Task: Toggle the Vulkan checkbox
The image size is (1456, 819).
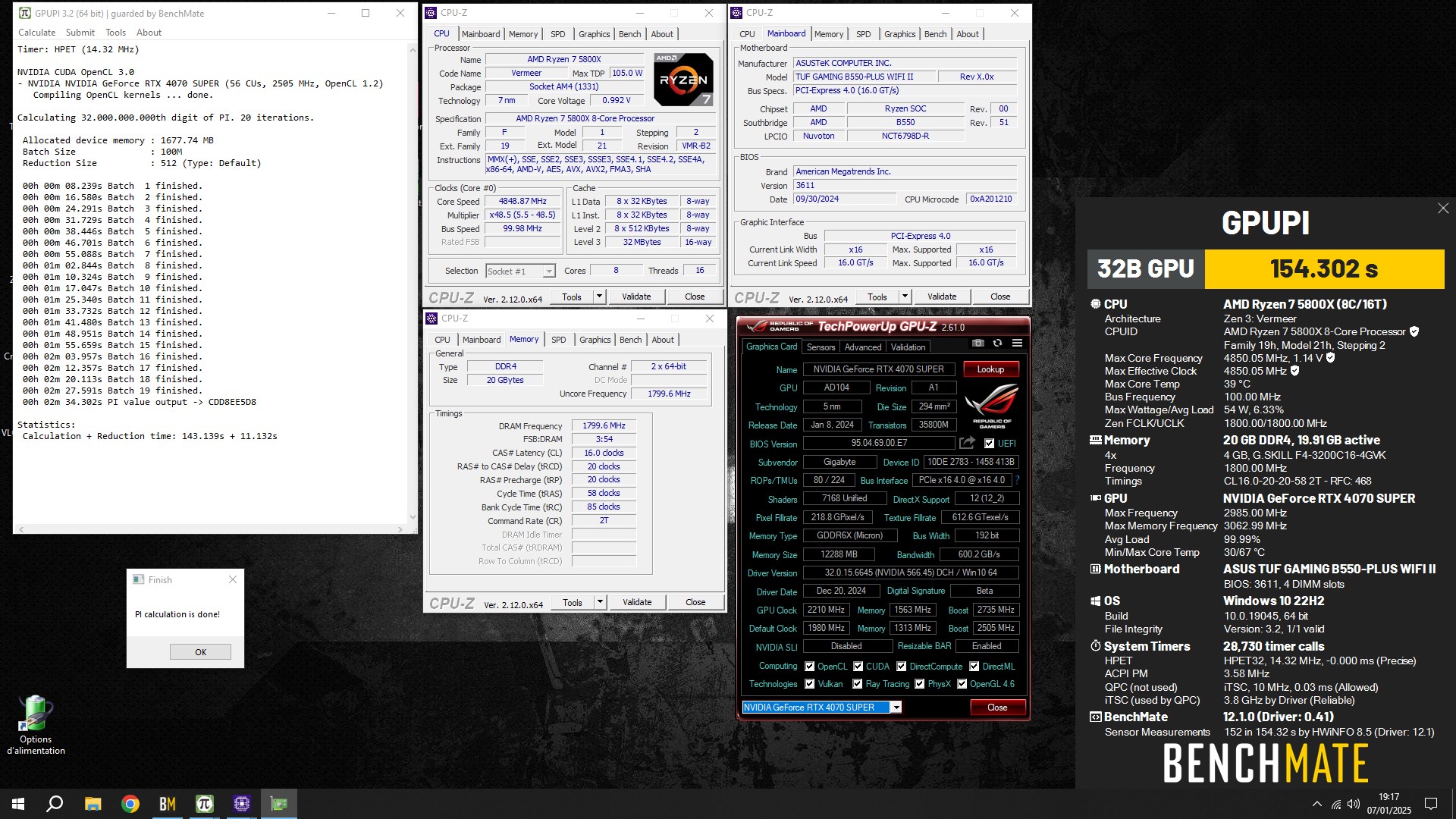Action: point(809,684)
